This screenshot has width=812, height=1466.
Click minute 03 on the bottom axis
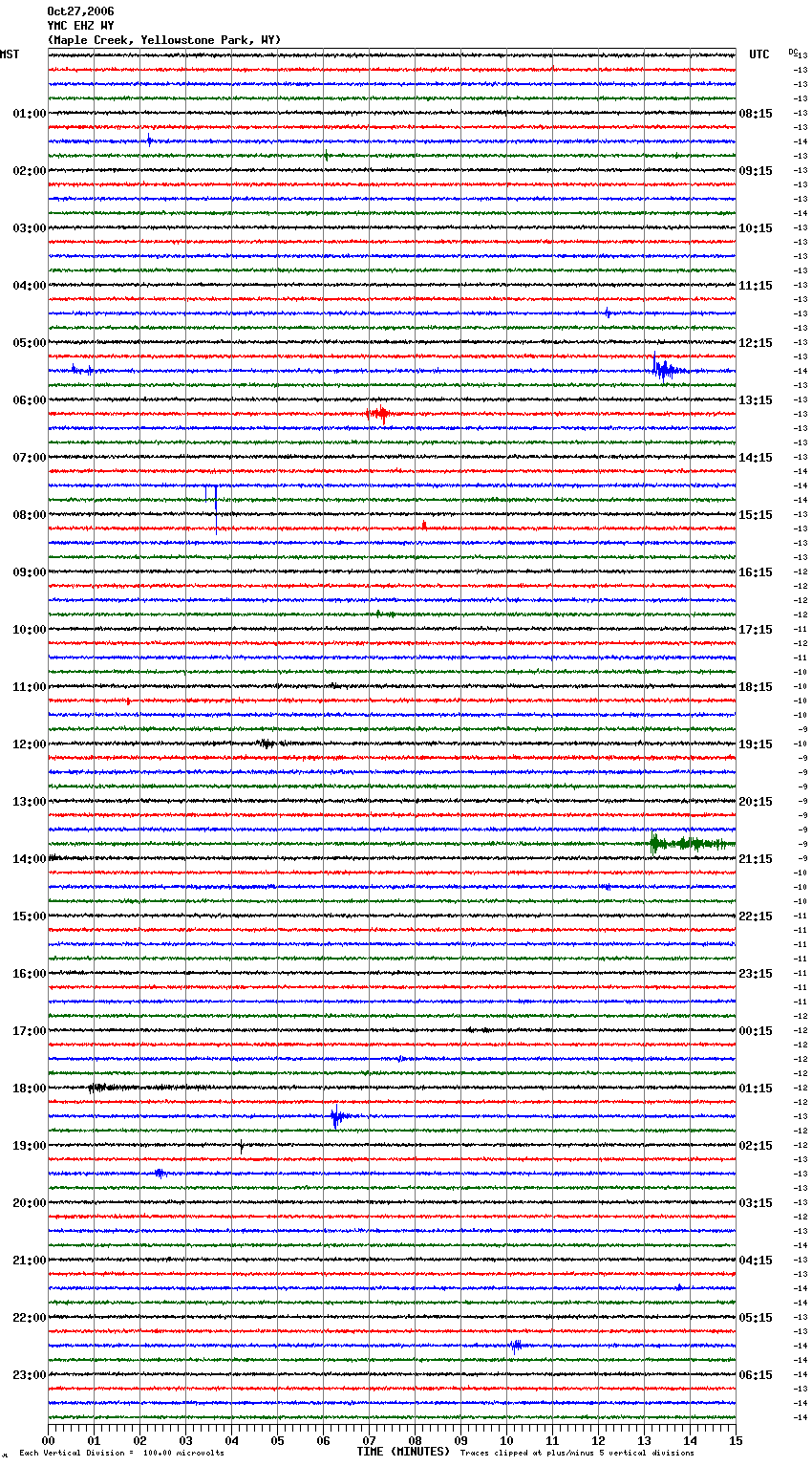(x=185, y=1440)
